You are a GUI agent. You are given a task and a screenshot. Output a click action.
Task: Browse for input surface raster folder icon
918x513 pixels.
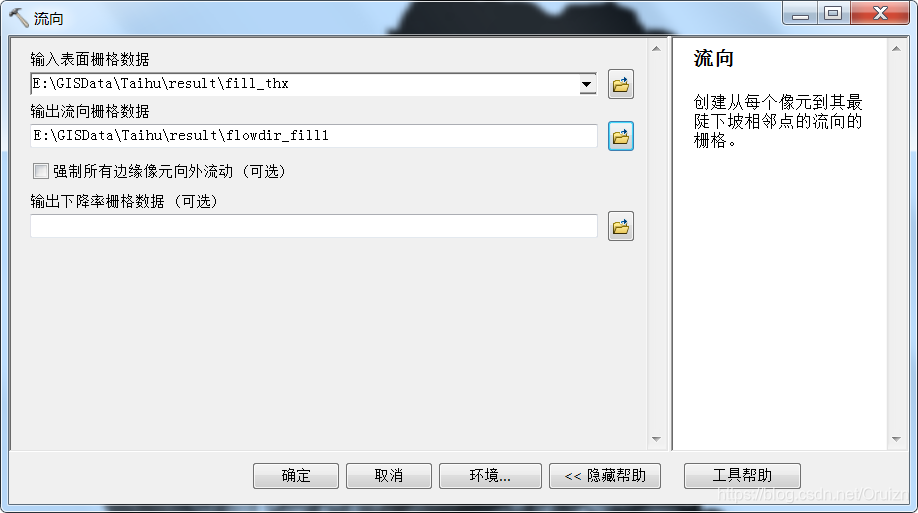point(621,84)
